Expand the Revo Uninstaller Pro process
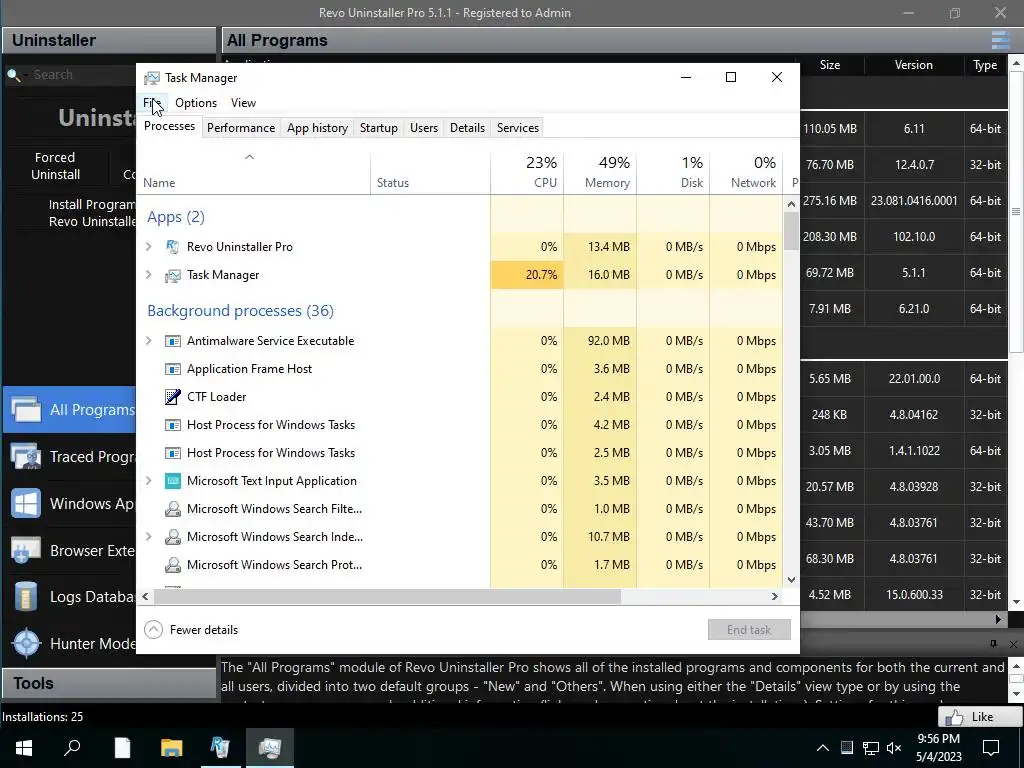The image size is (1024, 768). pyautogui.click(x=148, y=247)
